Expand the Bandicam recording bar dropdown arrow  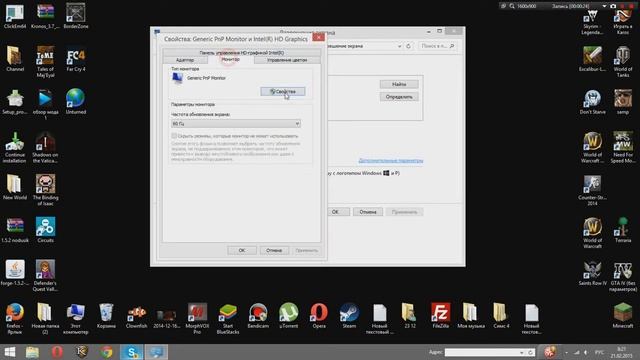click(x=604, y=6)
